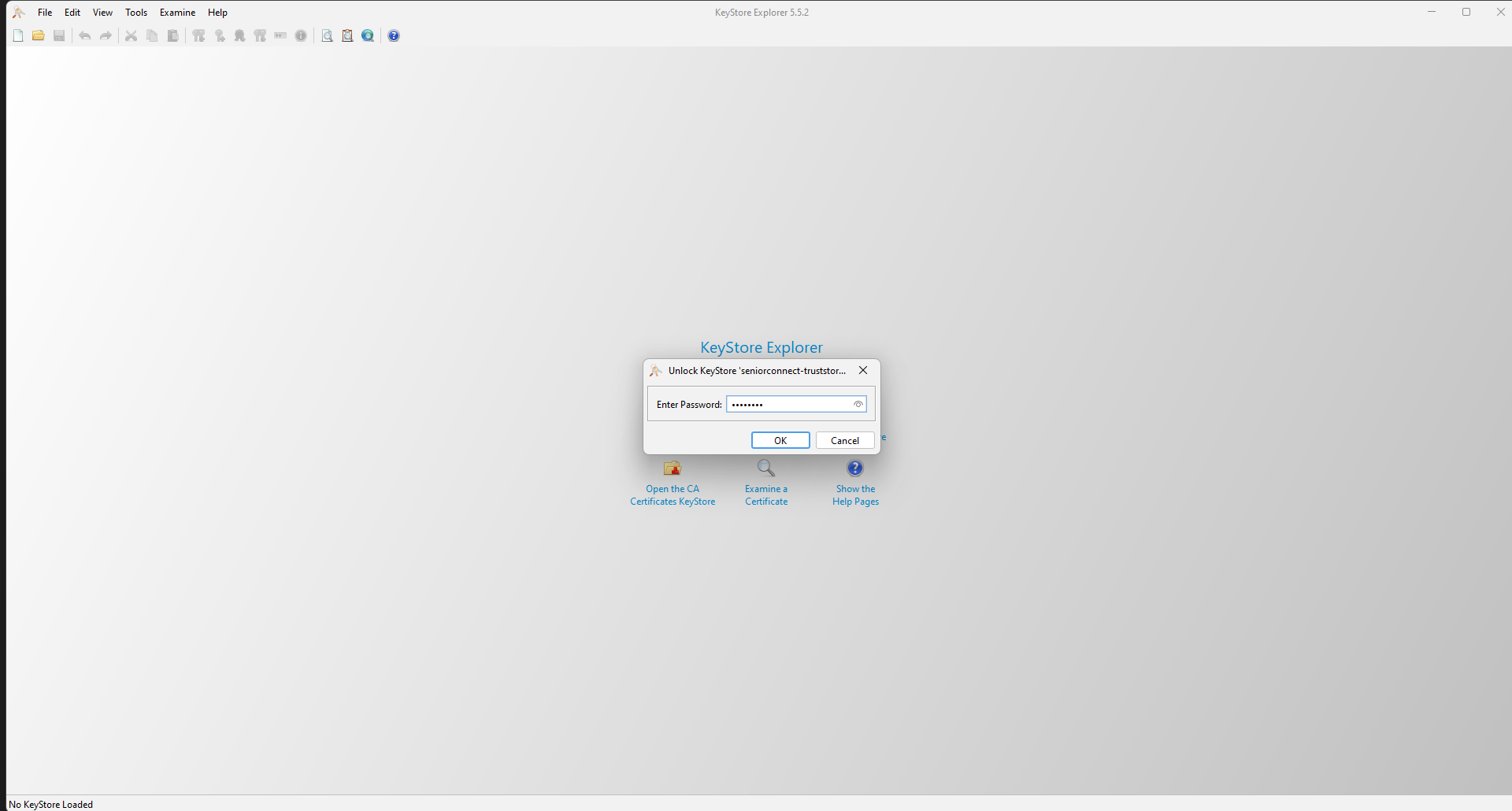
Task: Click the 'No KeyStore Loaded' status text
Action: click(x=51, y=805)
